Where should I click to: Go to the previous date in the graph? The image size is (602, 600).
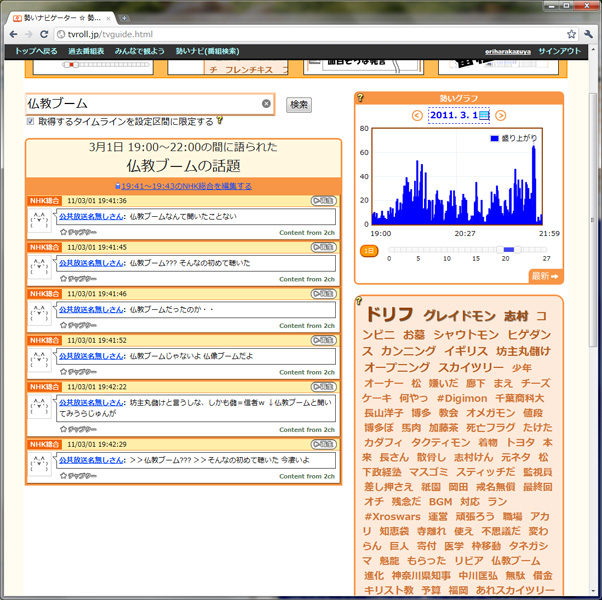click(417, 115)
